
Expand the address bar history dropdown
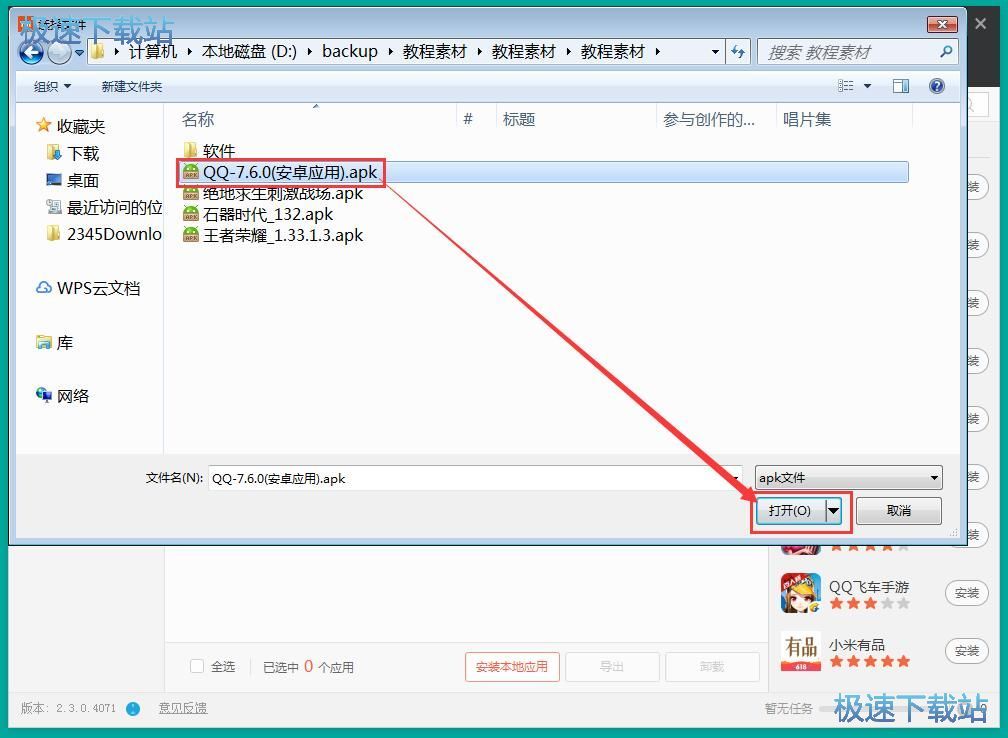[715, 52]
